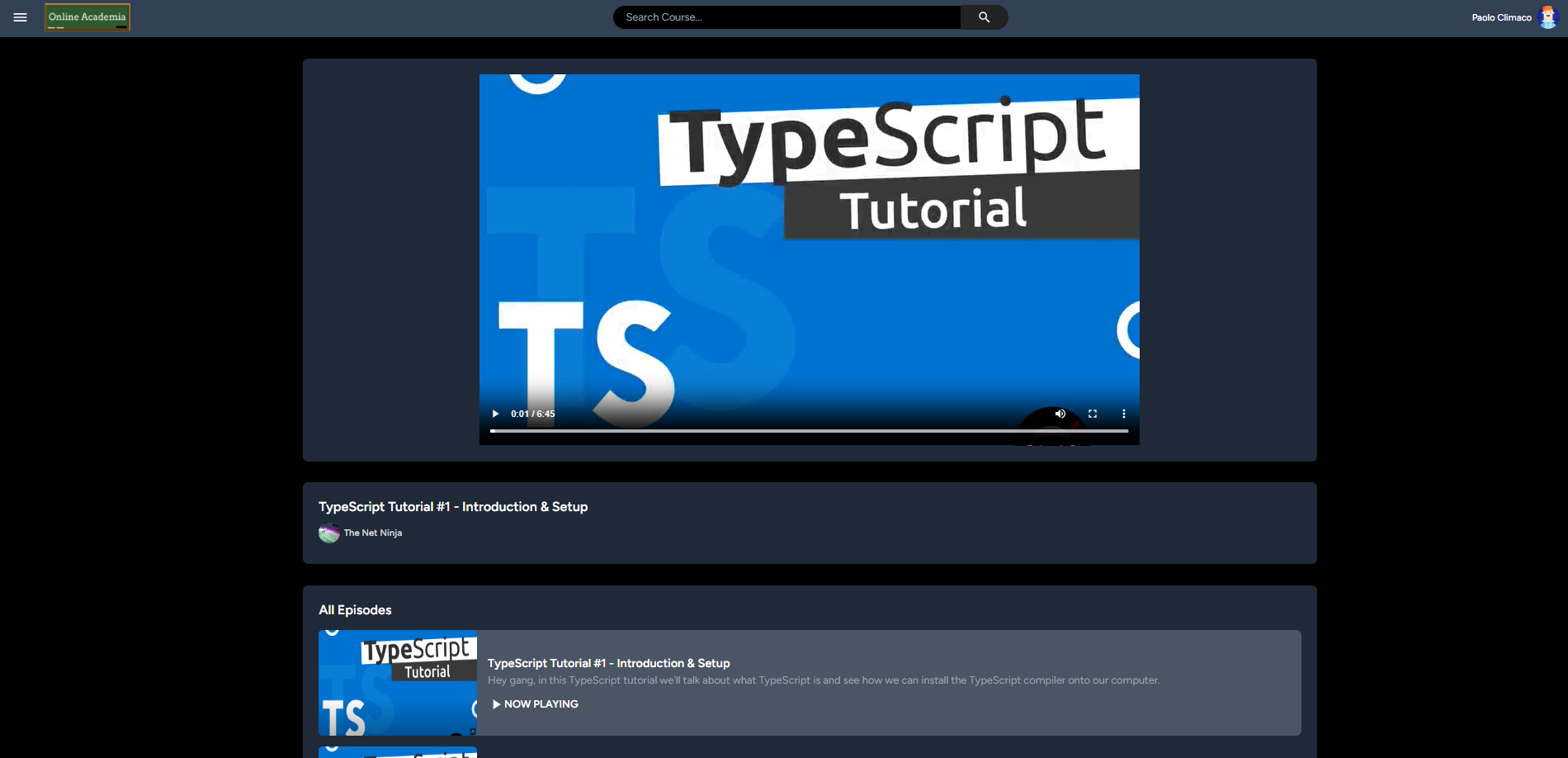Screen dimensions: 1568x758
Task: Click The Net Ninja channel name link
Action: click(373, 533)
